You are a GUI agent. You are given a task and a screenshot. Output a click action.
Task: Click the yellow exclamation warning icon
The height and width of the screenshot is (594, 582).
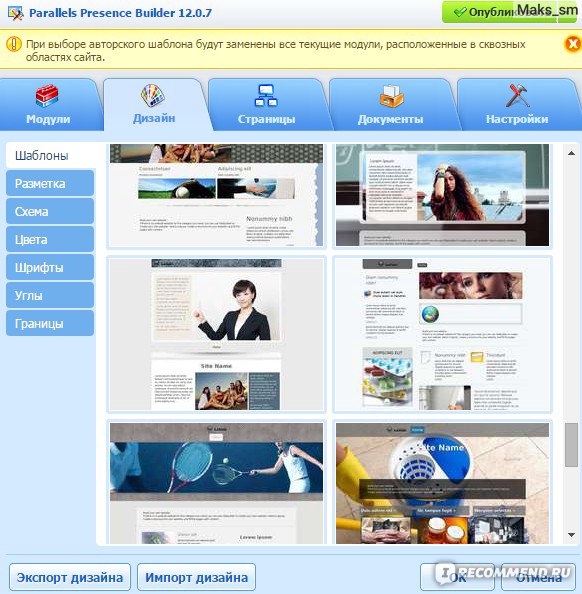[14, 44]
